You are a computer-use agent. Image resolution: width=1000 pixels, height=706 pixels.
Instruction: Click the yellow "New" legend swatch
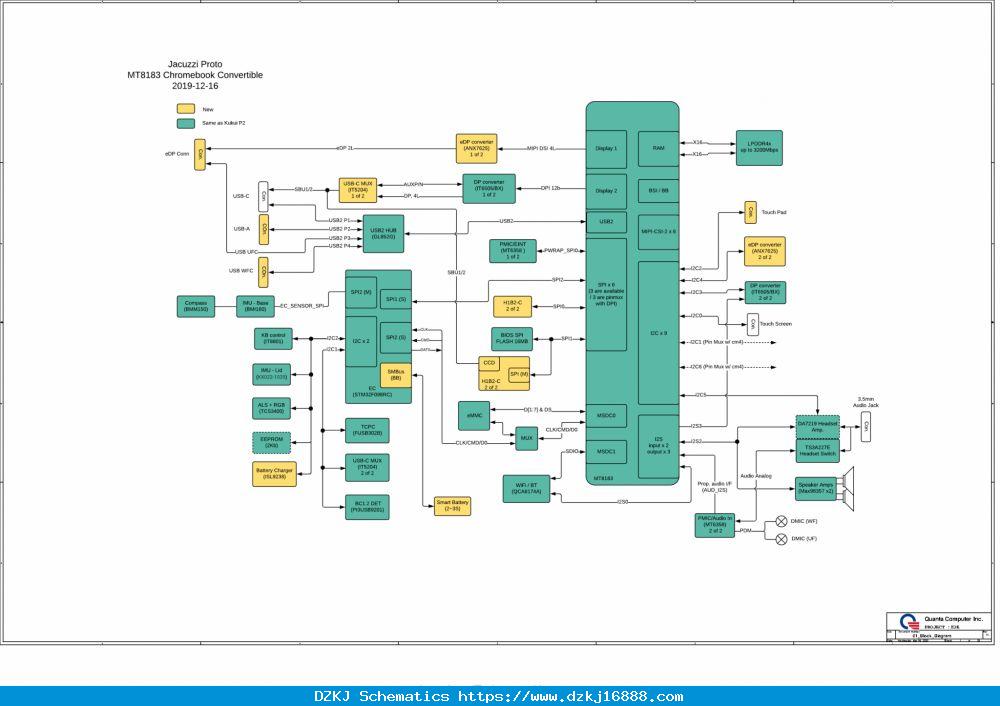(186, 109)
